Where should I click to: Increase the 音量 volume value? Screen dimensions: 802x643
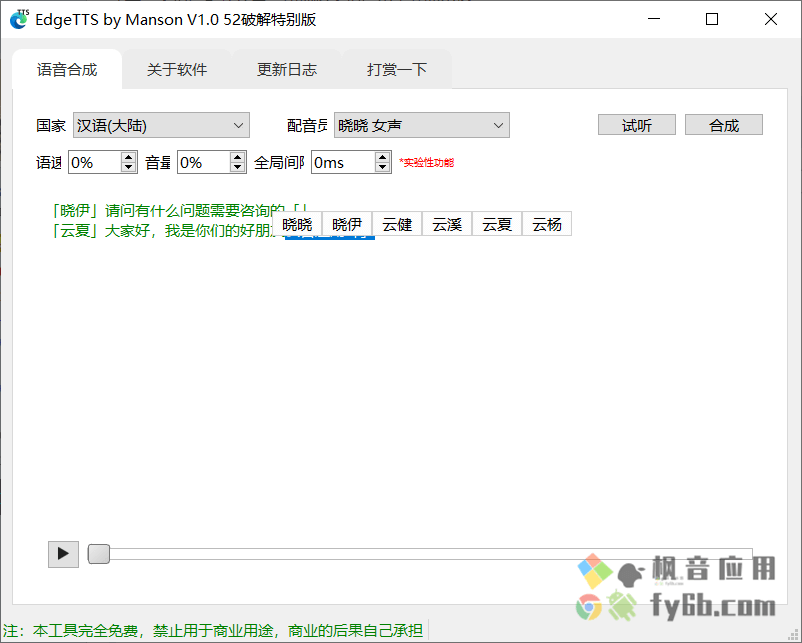coord(237,157)
